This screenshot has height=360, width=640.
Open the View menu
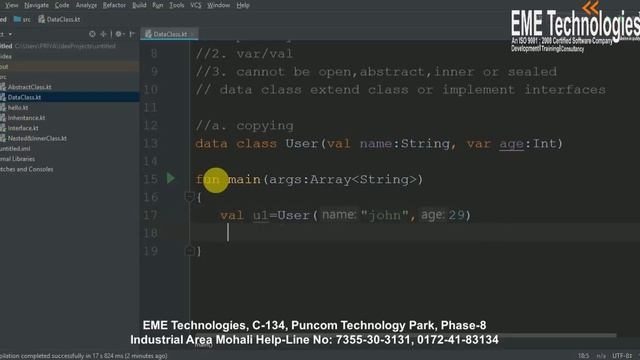[x=11, y=5]
